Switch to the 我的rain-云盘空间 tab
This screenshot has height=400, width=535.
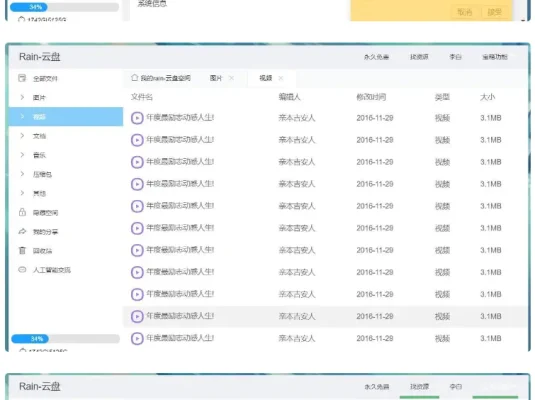tap(165, 78)
